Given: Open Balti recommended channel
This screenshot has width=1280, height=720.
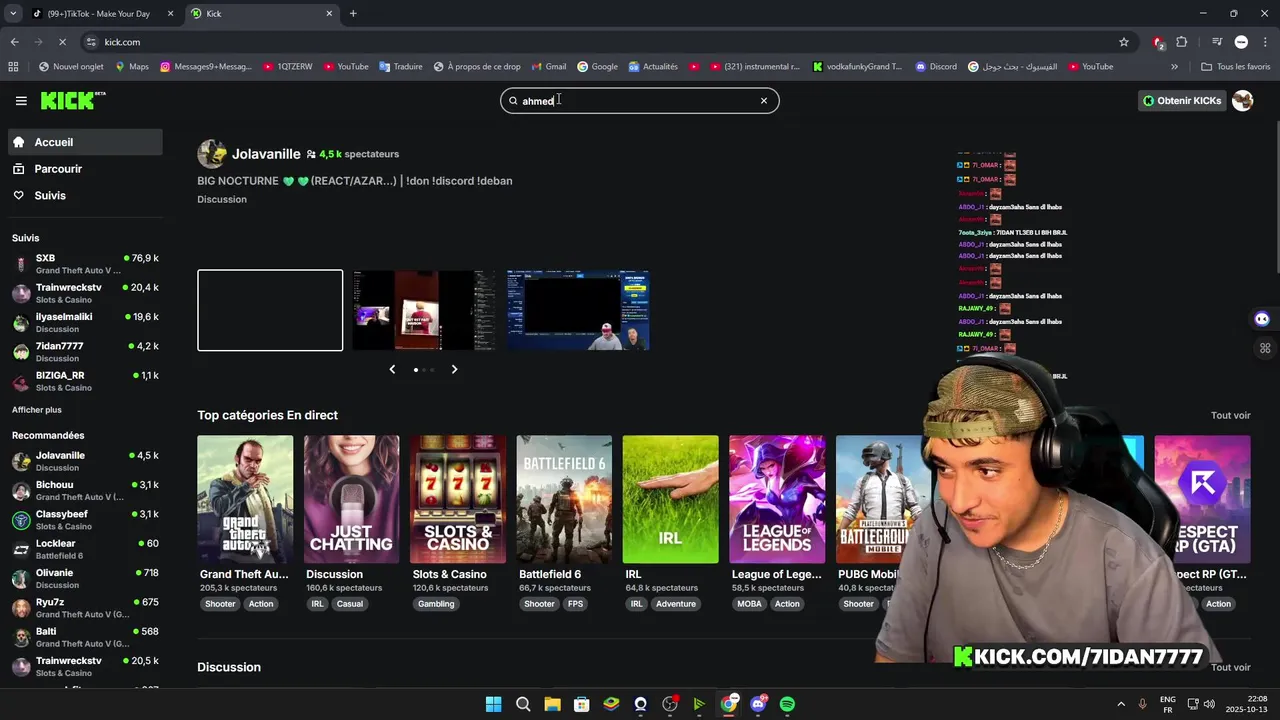Looking at the screenshot, I should (85, 637).
